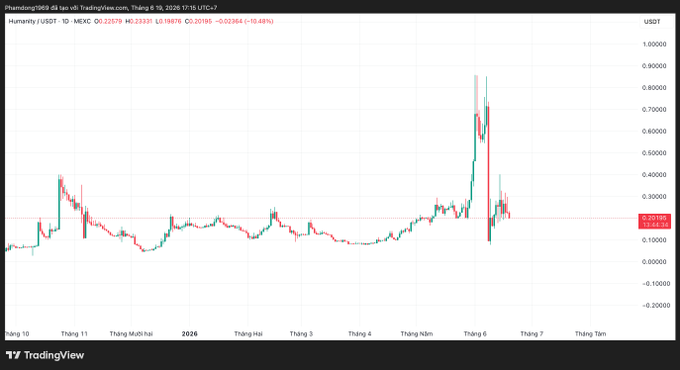Click the Tháng 10 time axis label
The image size is (680, 370).
[17, 334]
